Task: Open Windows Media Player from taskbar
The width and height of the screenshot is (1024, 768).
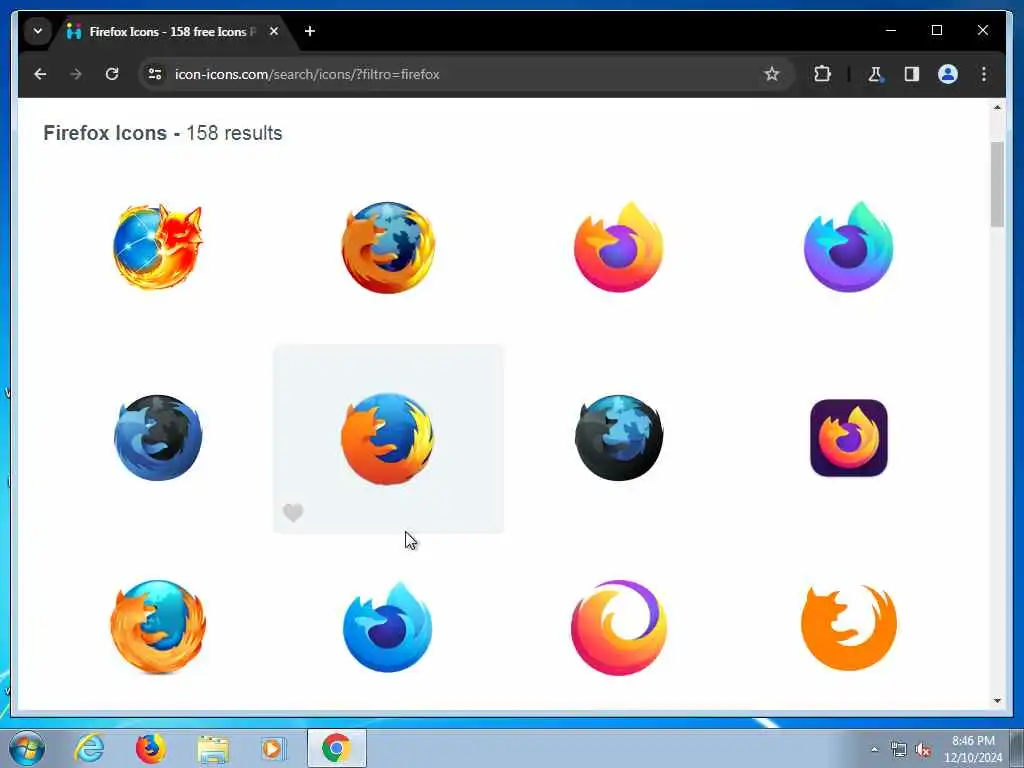Action: coord(274,748)
